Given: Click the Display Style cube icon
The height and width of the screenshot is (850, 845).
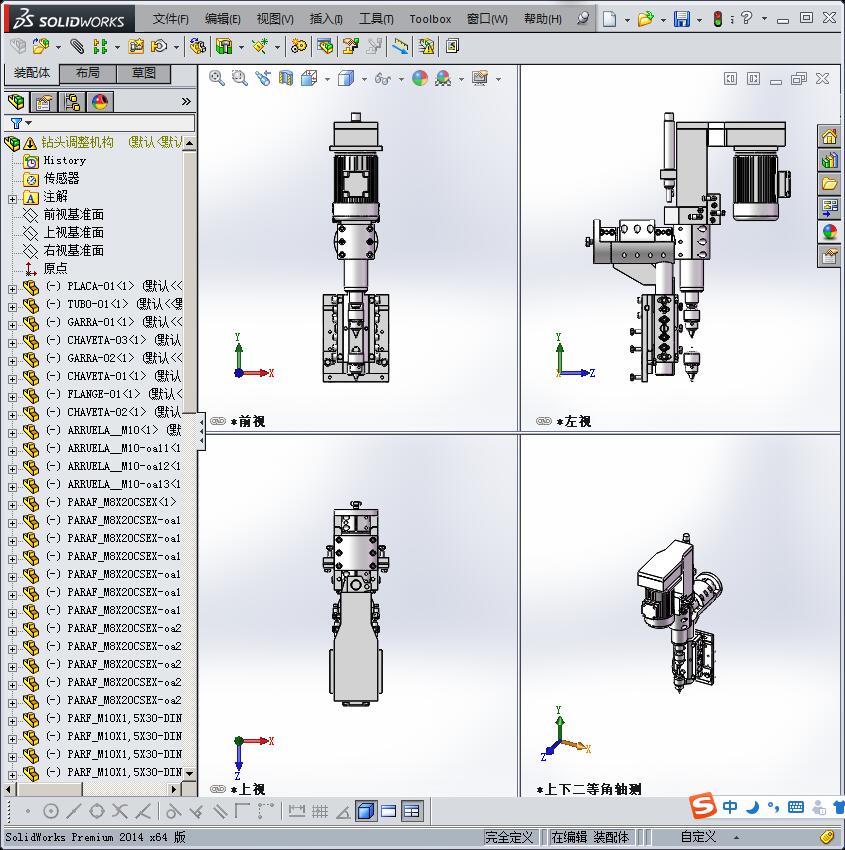Looking at the screenshot, I should (x=346, y=79).
